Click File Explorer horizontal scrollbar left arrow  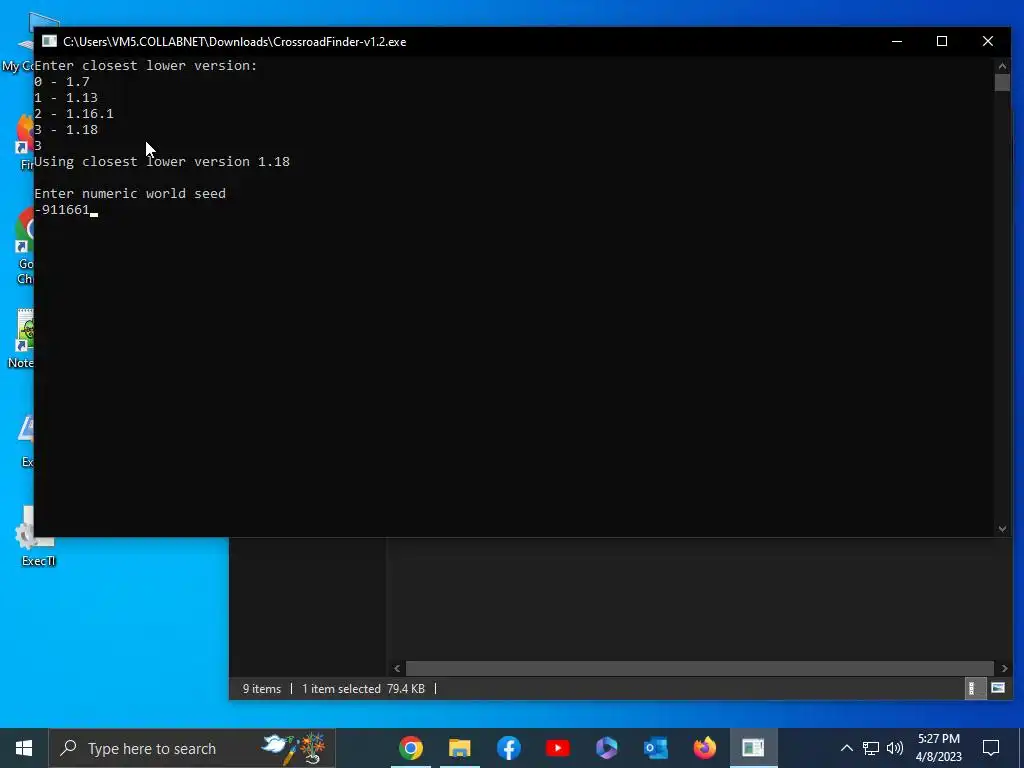point(397,668)
